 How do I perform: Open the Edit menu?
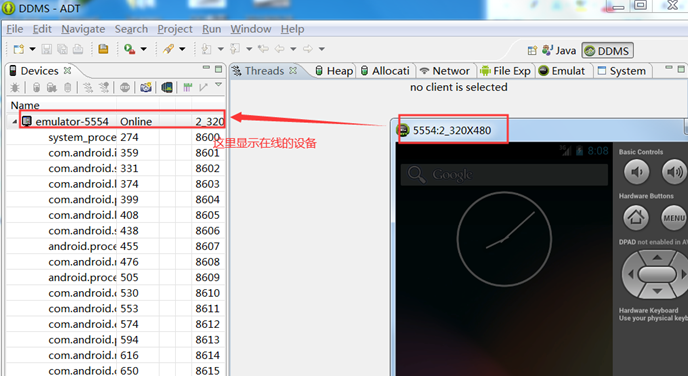tap(42, 29)
